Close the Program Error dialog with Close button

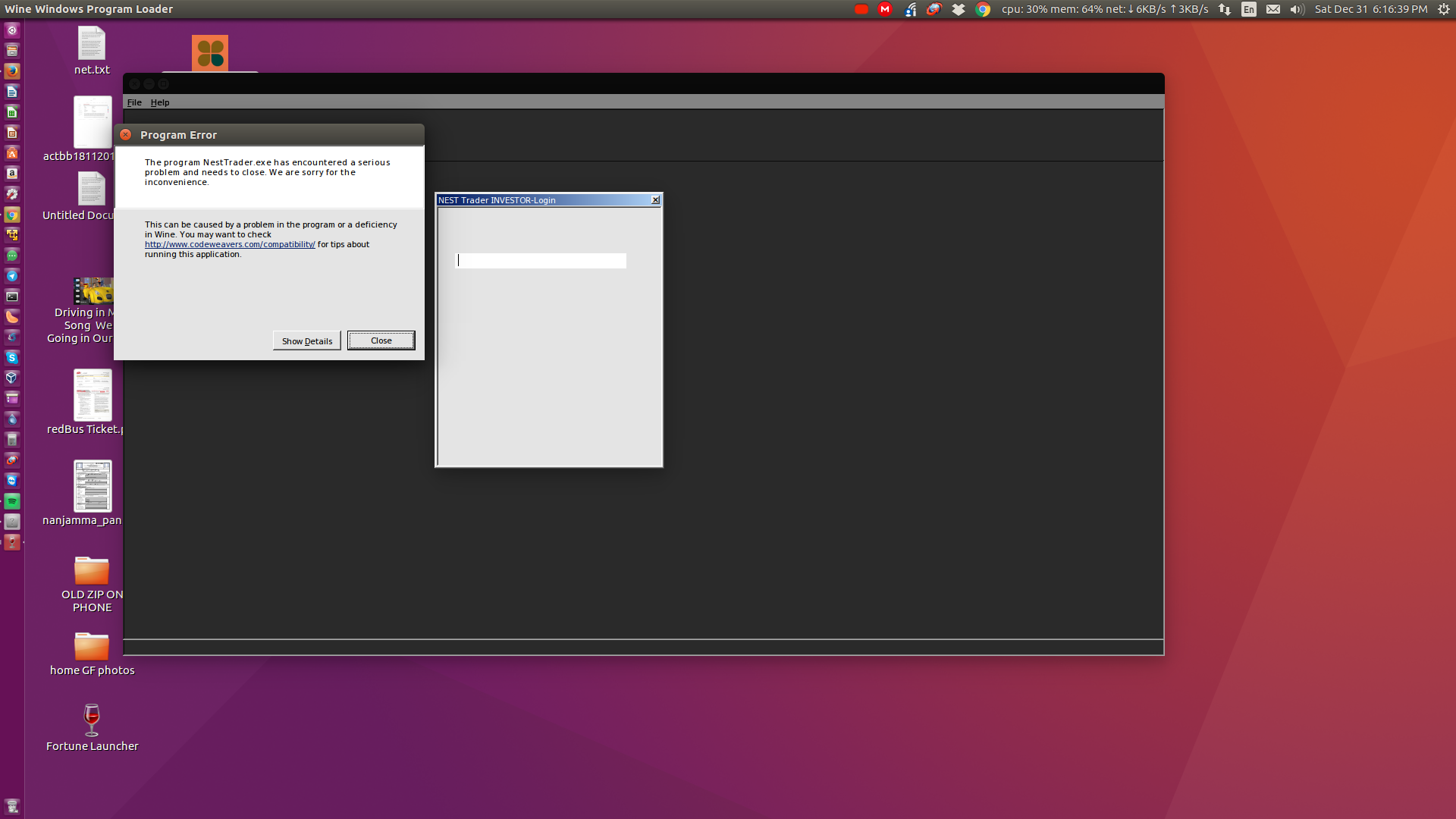(381, 340)
